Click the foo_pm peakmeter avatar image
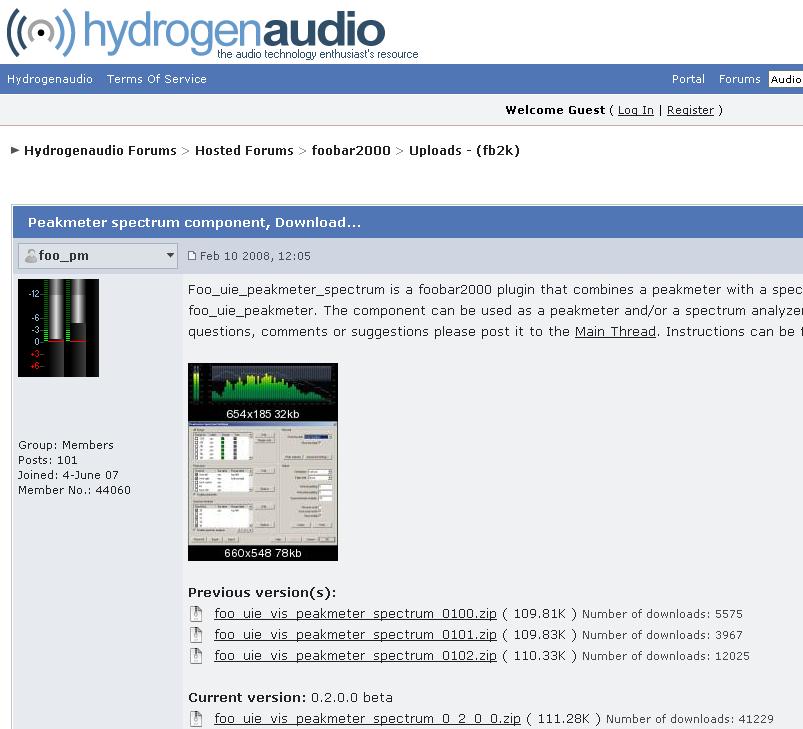 click(58, 328)
